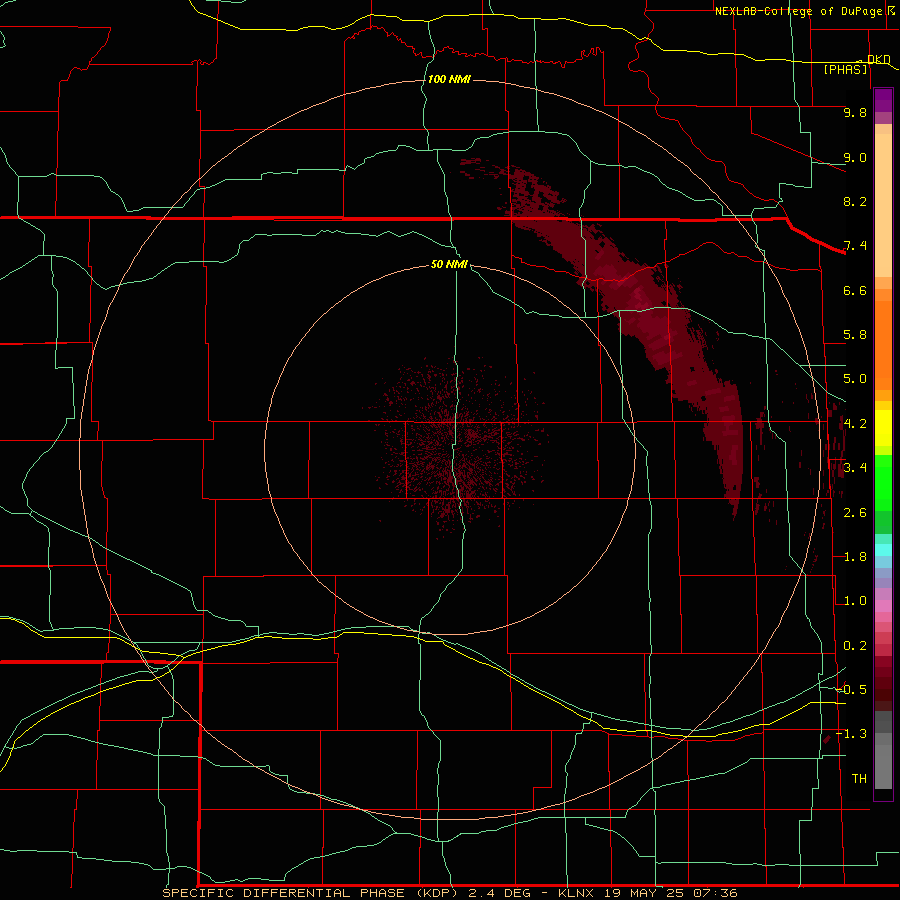
Task: Select the 3.4 value on color scale
Action: pos(855,468)
